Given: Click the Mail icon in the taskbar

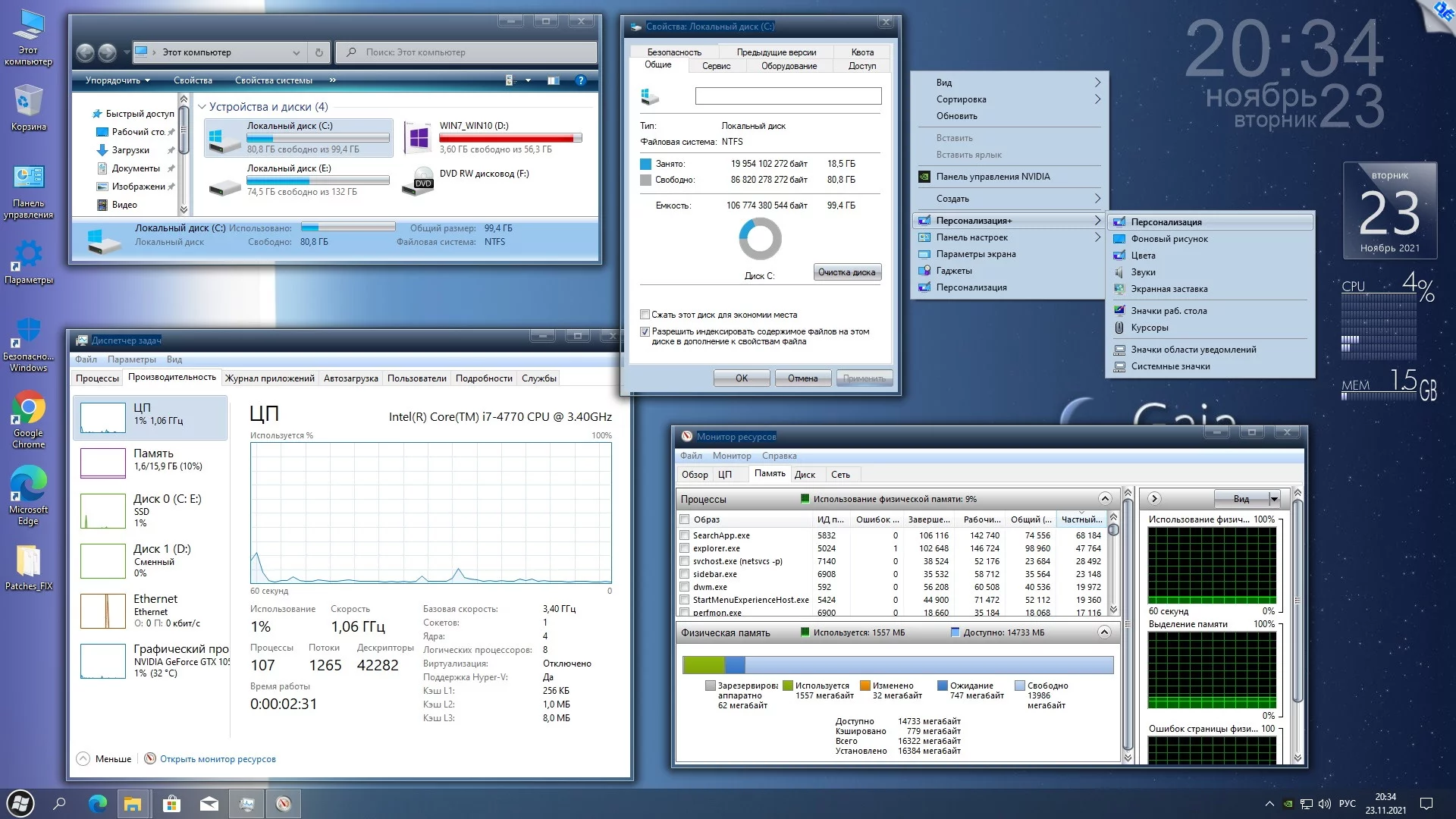Looking at the screenshot, I should (209, 804).
